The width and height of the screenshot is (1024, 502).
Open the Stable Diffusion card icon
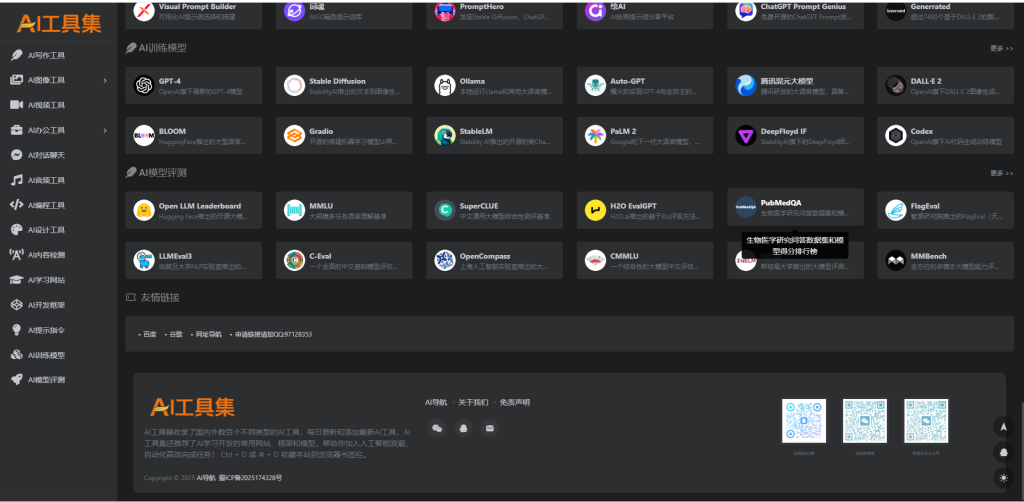pyautogui.click(x=295, y=86)
